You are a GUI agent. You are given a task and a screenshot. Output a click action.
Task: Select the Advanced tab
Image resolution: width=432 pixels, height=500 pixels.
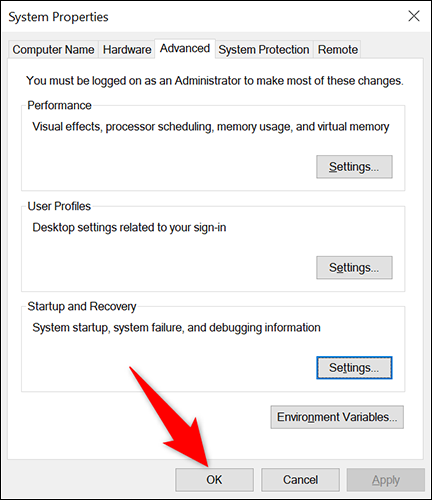185,49
